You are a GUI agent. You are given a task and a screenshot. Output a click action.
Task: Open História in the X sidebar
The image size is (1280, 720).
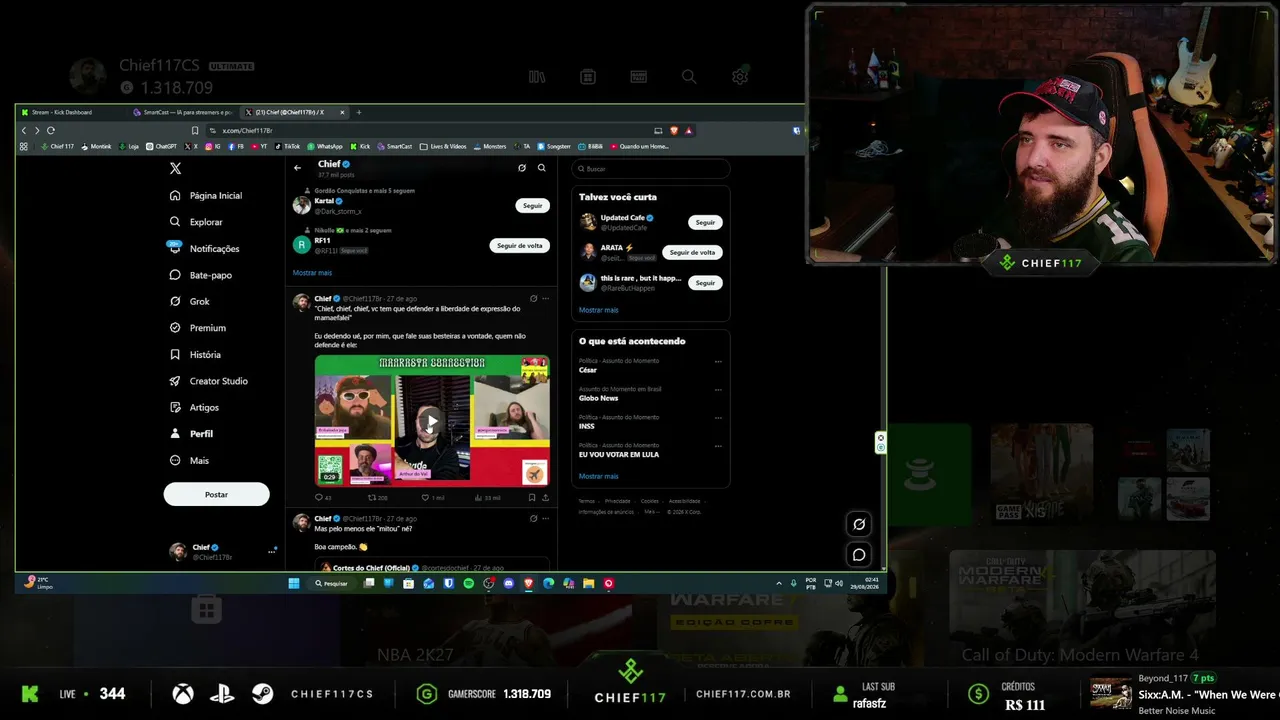point(195,355)
